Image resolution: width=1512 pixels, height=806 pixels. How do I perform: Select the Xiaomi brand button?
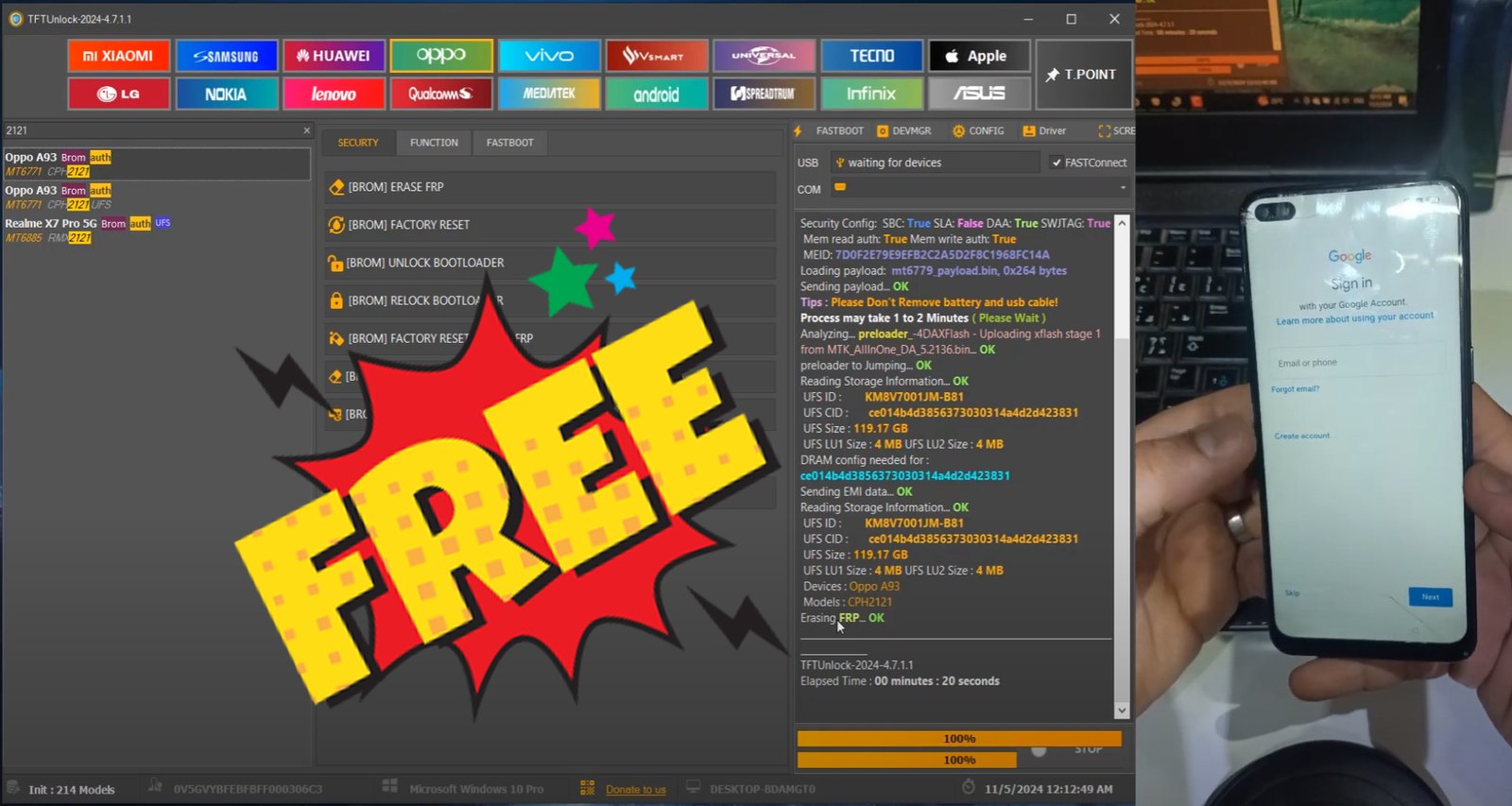pyautogui.click(x=118, y=56)
